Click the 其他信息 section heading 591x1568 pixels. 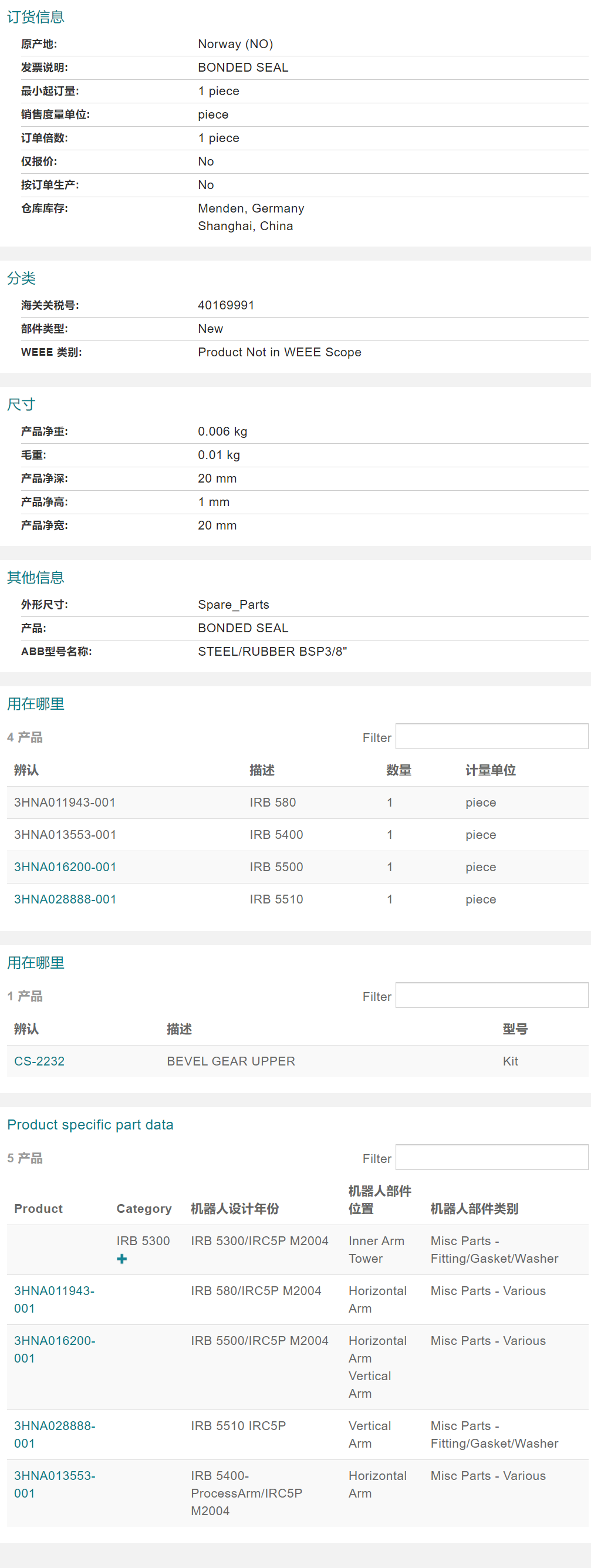tap(35, 577)
